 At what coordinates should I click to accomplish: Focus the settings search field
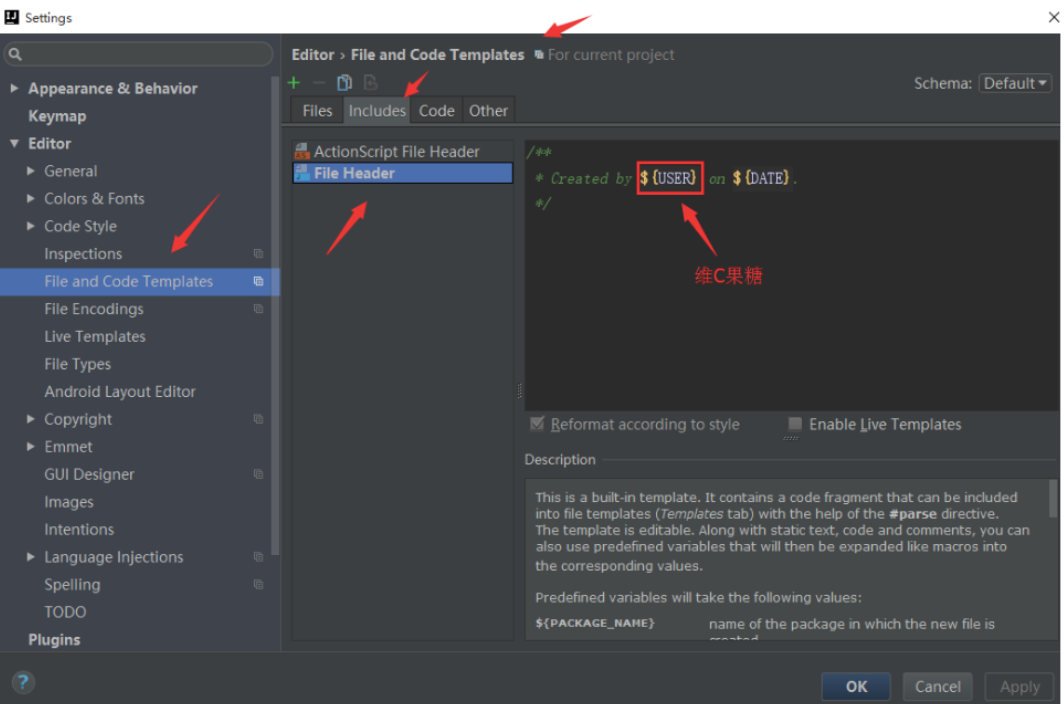[138, 54]
